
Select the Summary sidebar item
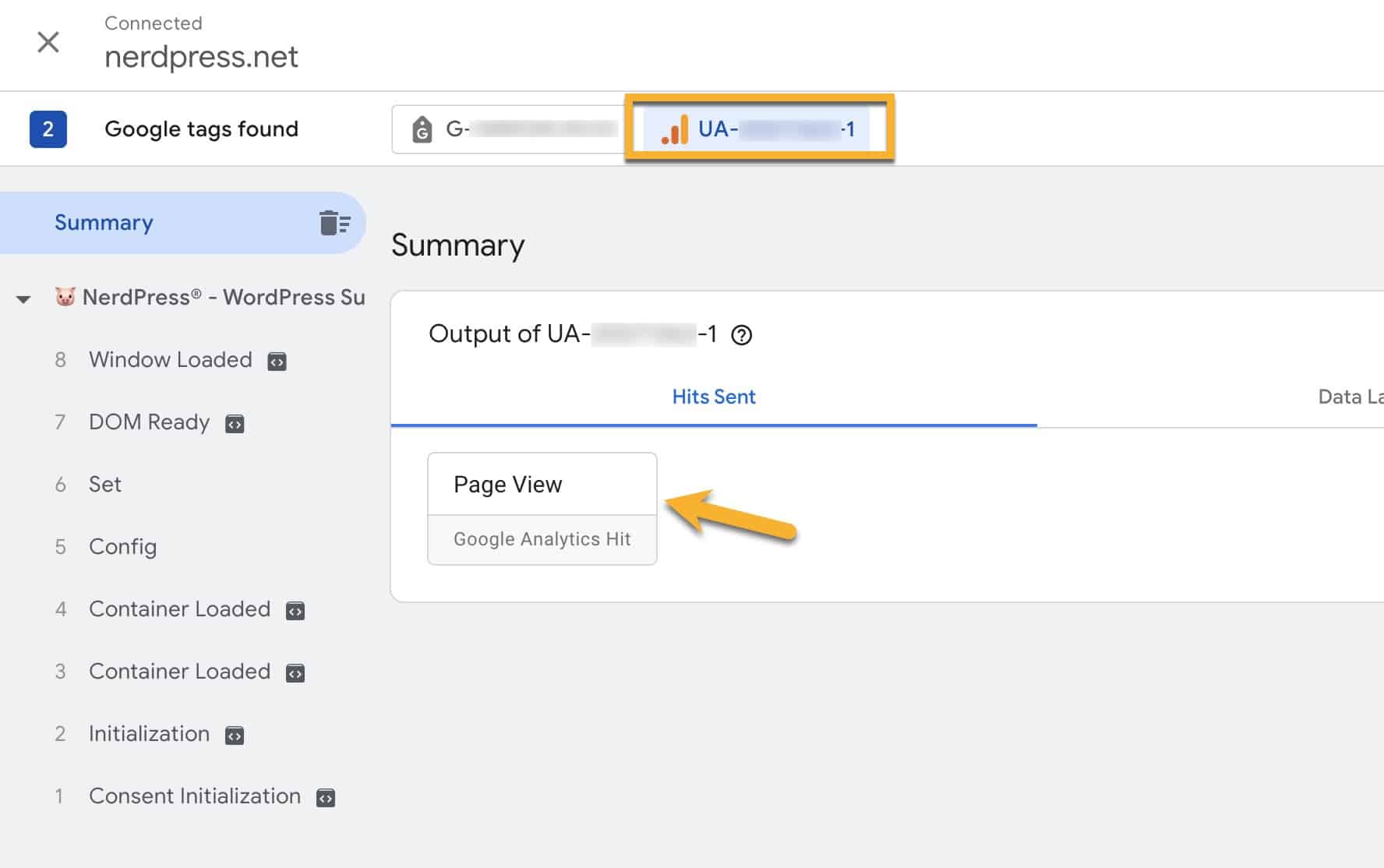point(104,223)
